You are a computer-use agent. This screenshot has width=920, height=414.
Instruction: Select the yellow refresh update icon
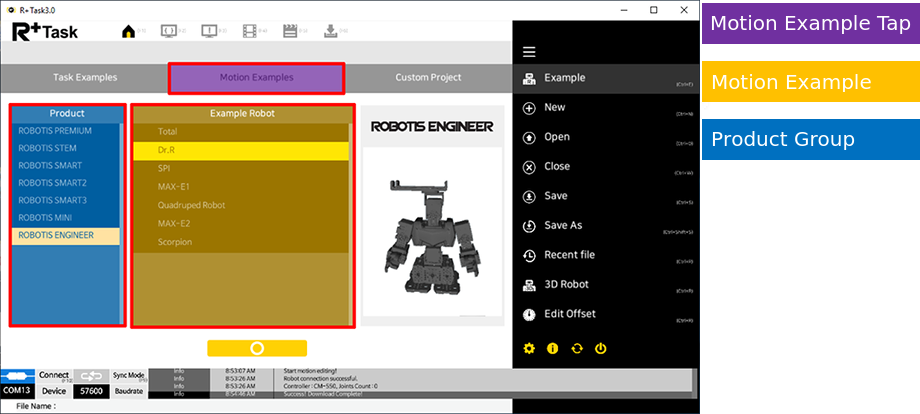click(577, 348)
